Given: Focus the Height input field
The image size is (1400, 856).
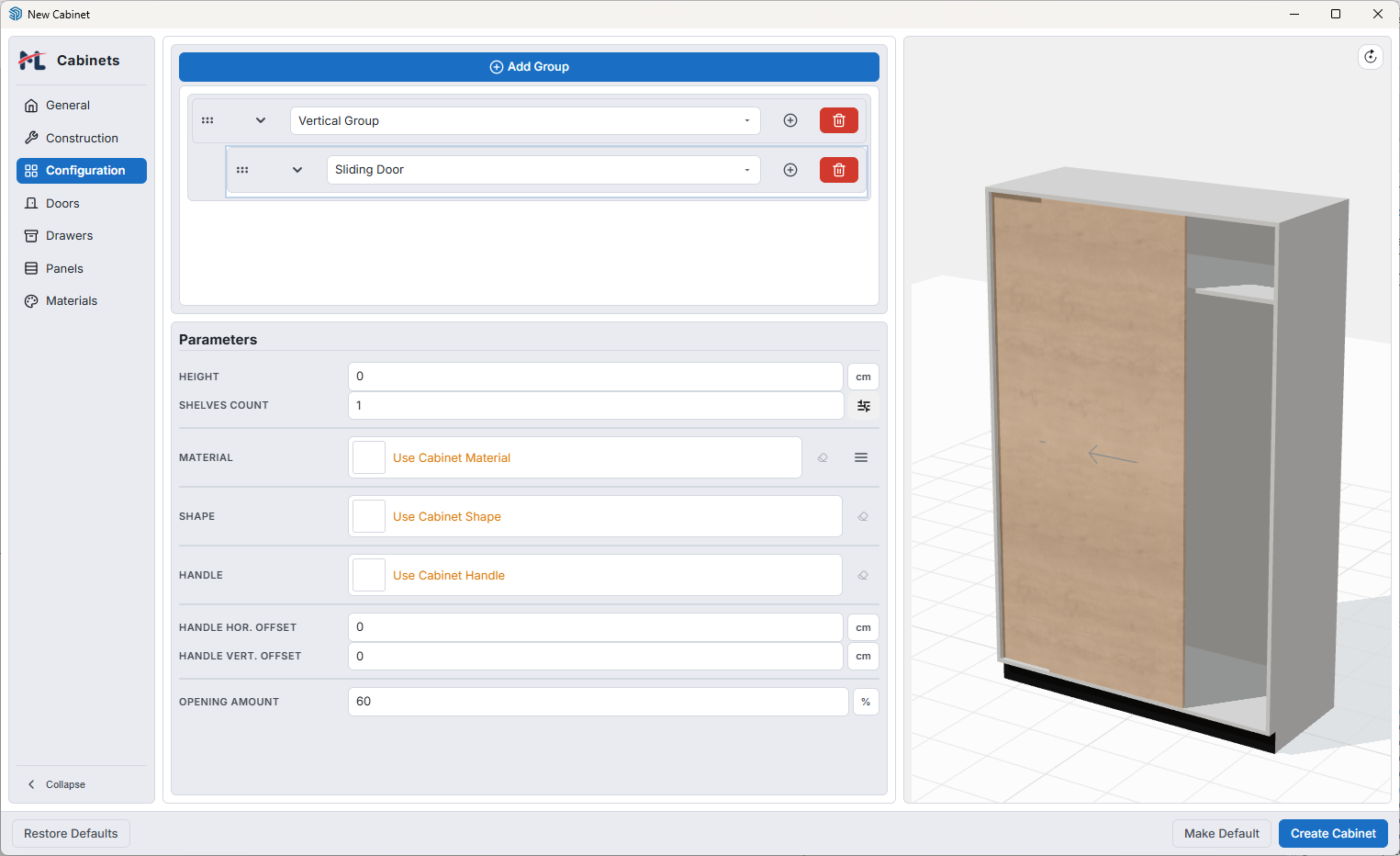Looking at the screenshot, I should tap(596, 377).
